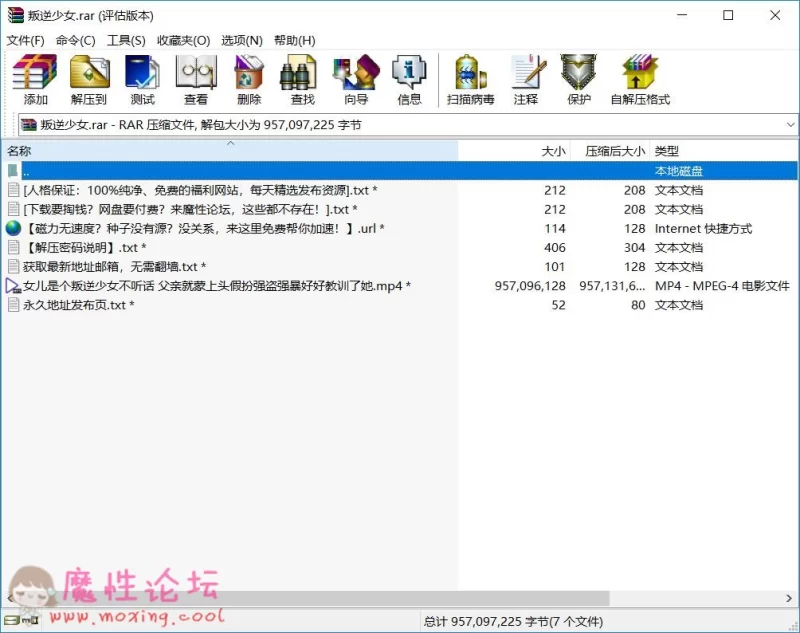Open the 工具(S) menu

126,40
